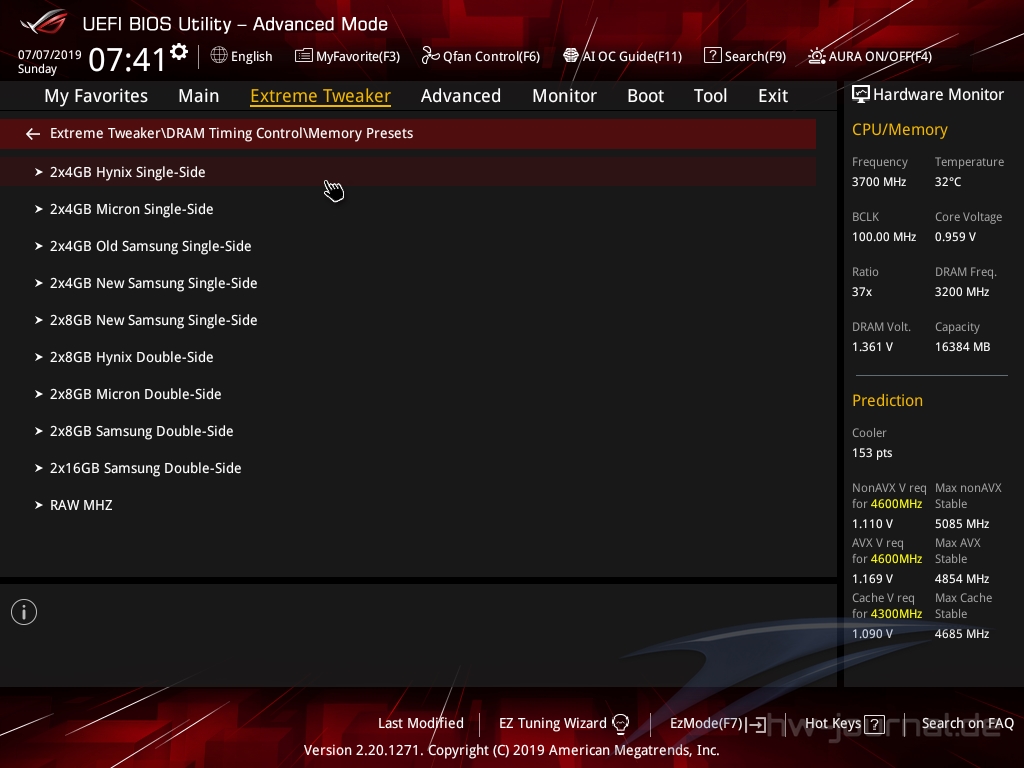Go to the Exit tab
1024x768 pixels.
click(x=773, y=96)
